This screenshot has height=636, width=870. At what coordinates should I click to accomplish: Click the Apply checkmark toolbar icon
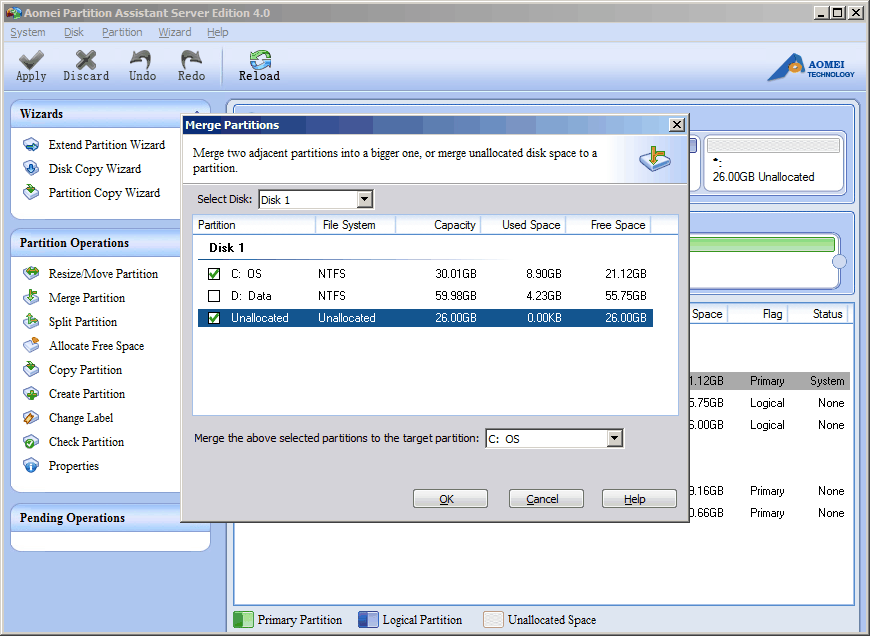[31, 59]
